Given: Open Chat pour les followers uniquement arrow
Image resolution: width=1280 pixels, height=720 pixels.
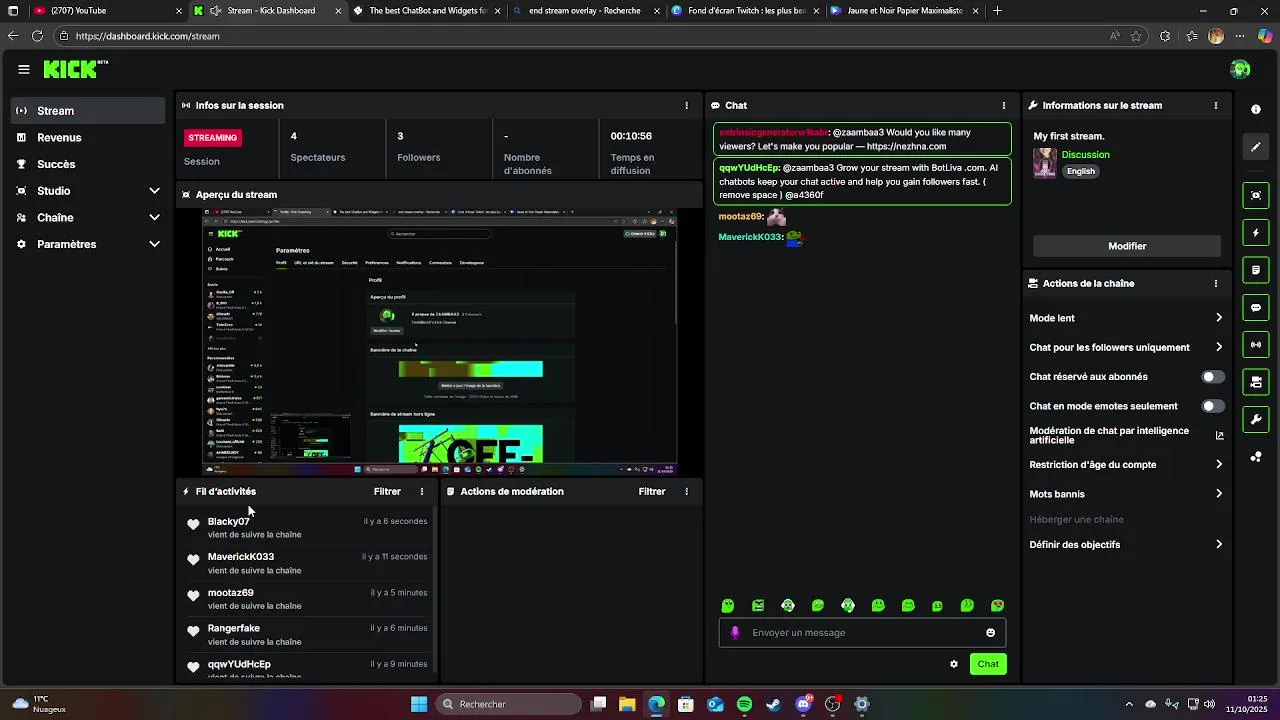Looking at the screenshot, I should (1219, 347).
